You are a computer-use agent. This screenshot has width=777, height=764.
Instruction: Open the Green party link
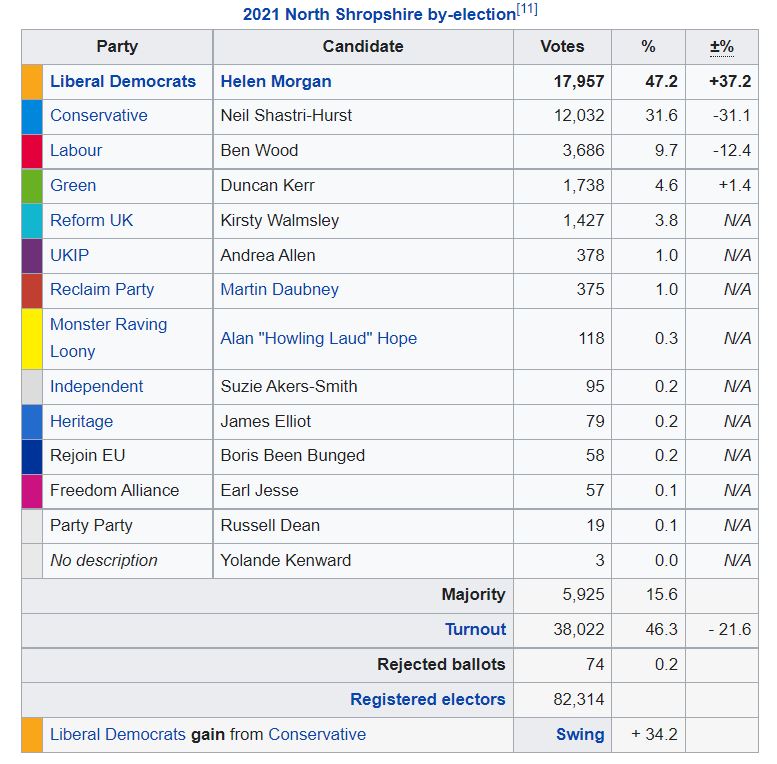(73, 185)
